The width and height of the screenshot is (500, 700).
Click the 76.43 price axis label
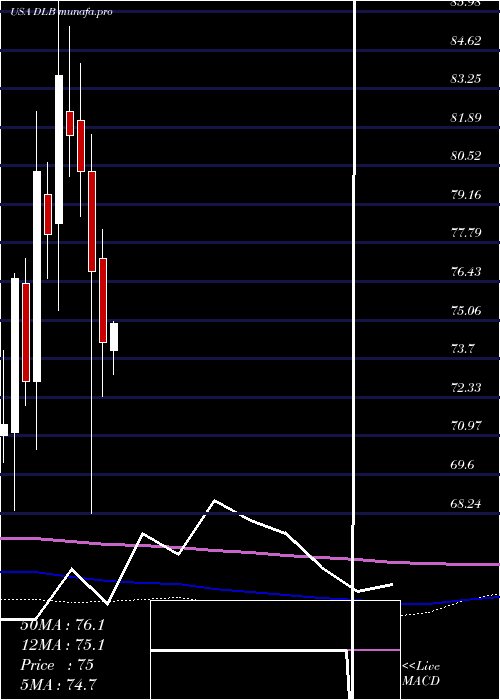coord(467,271)
